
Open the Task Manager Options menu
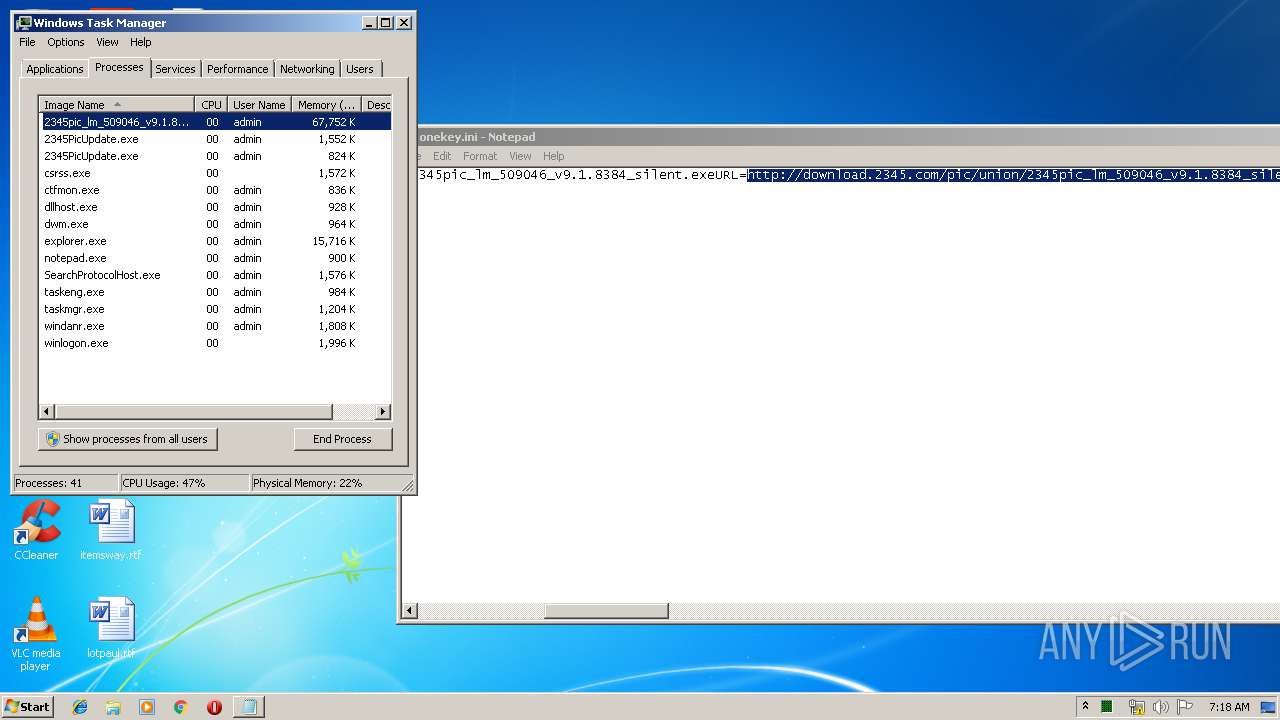66,42
